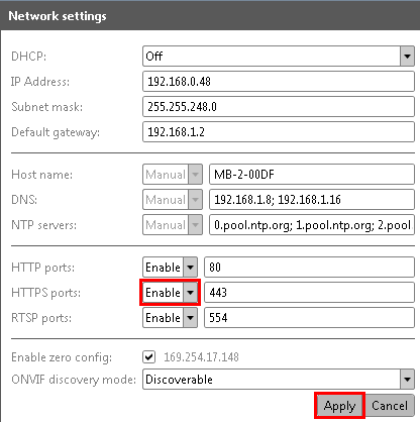Open the DHCP dropdown arrow
This screenshot has width=420, height=422.
[x=407, y=56]
